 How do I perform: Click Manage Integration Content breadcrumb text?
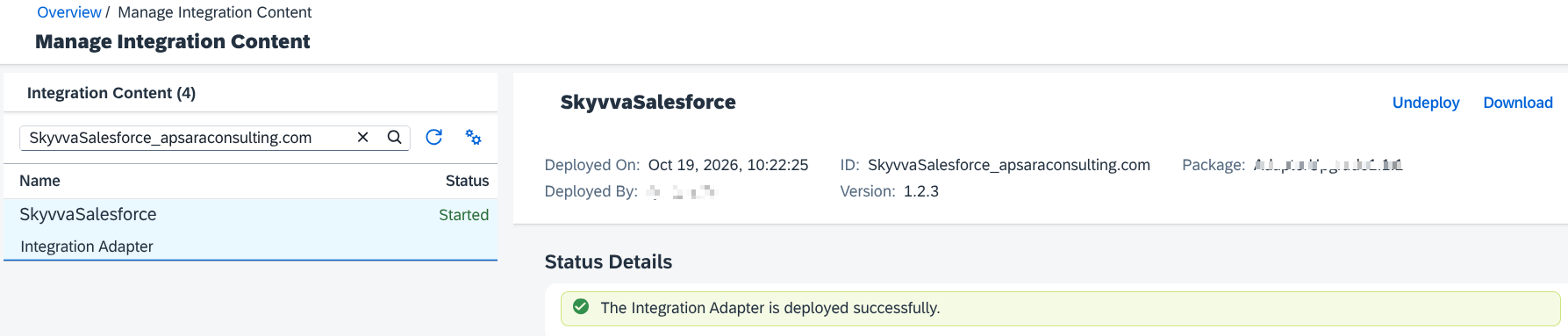point(215,12)
